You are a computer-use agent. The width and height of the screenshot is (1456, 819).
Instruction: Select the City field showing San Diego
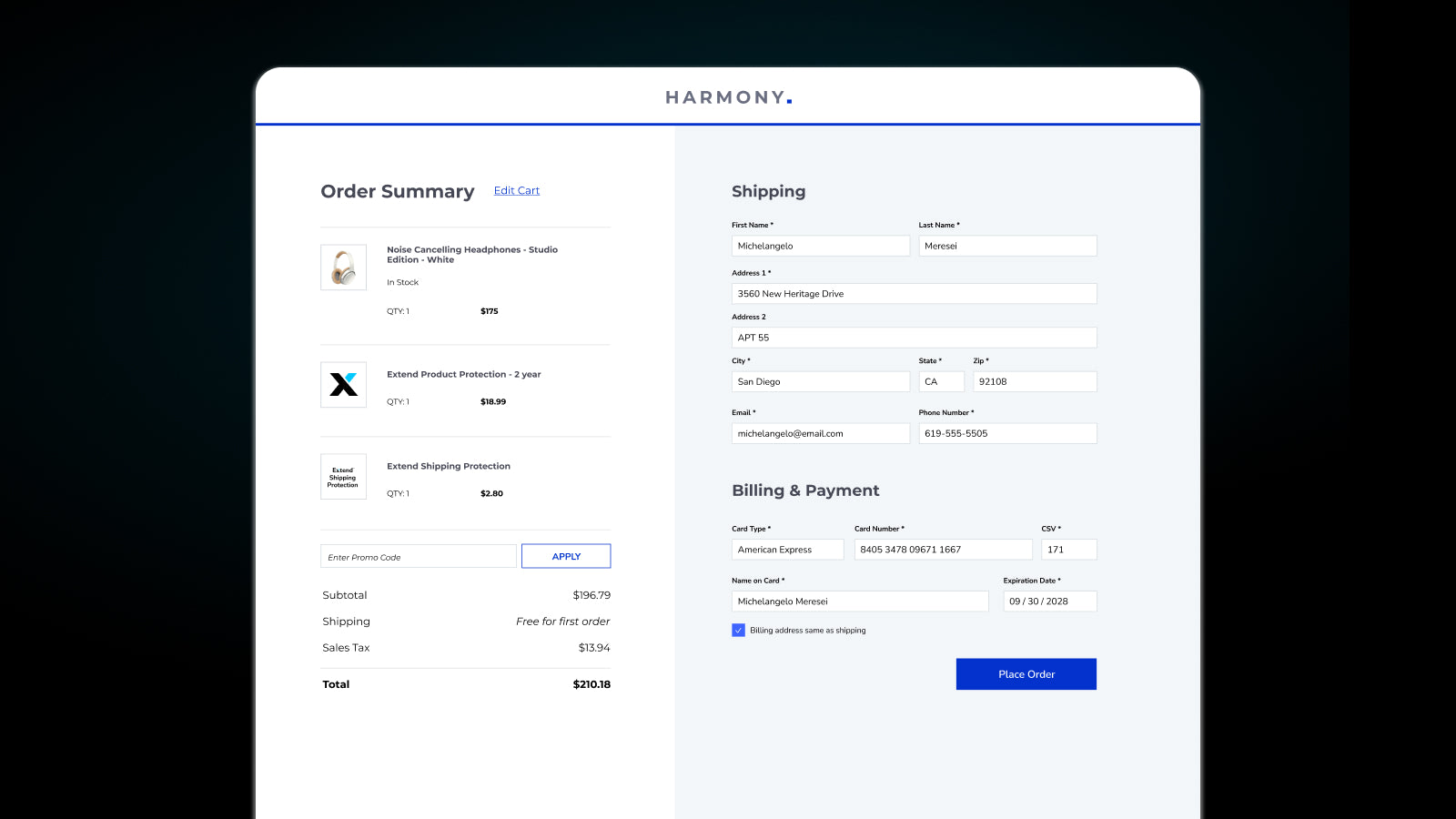pyautogui.click(x=820, y=381)
